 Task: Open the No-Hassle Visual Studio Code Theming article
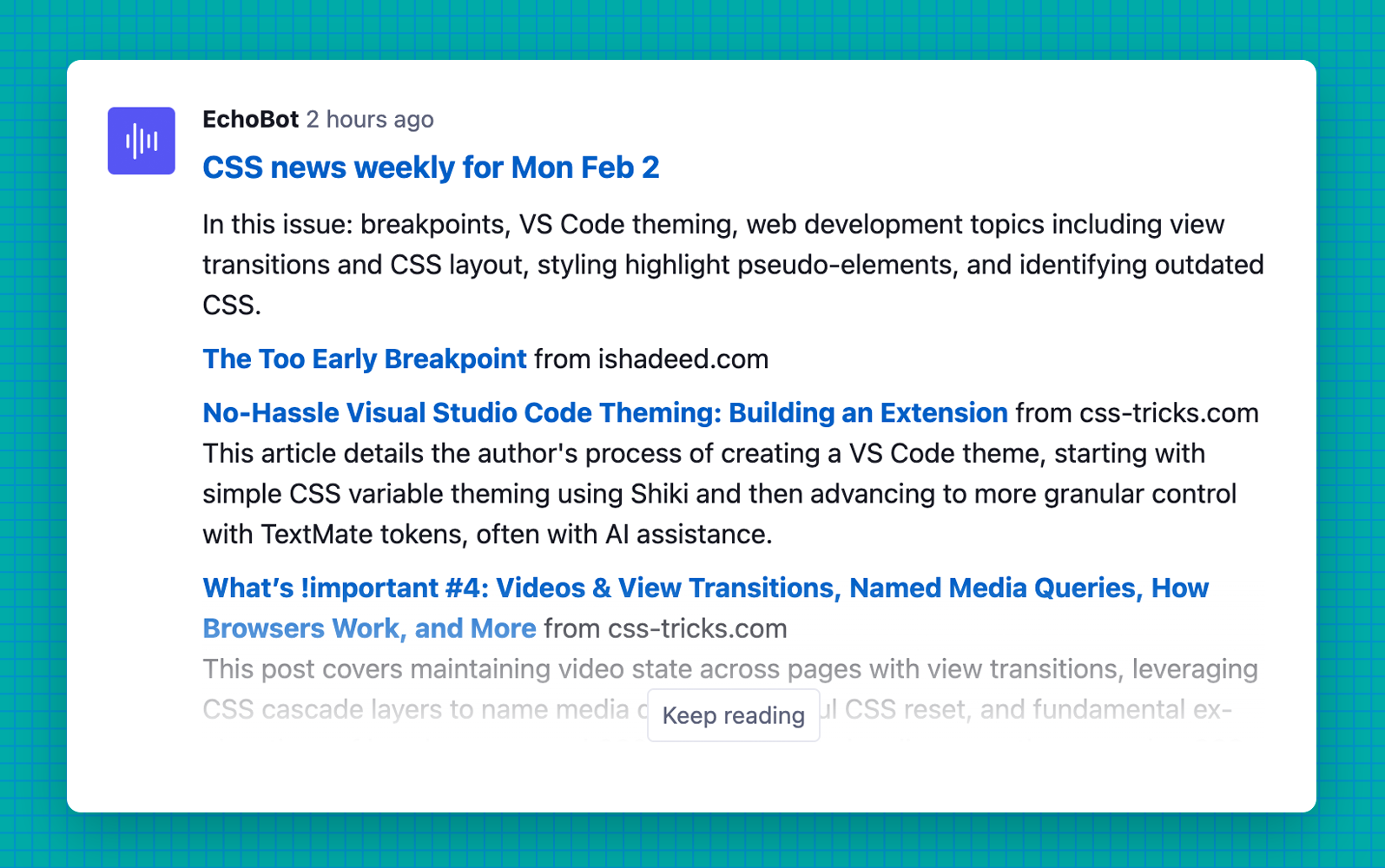point(604,413)
